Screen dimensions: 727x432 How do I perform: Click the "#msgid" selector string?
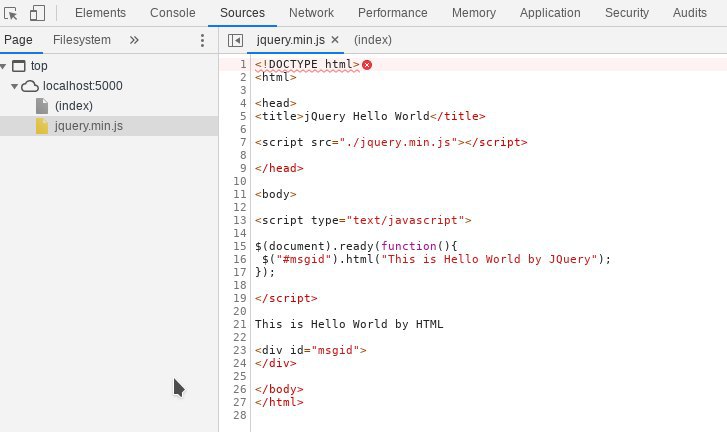click(304, 259)
